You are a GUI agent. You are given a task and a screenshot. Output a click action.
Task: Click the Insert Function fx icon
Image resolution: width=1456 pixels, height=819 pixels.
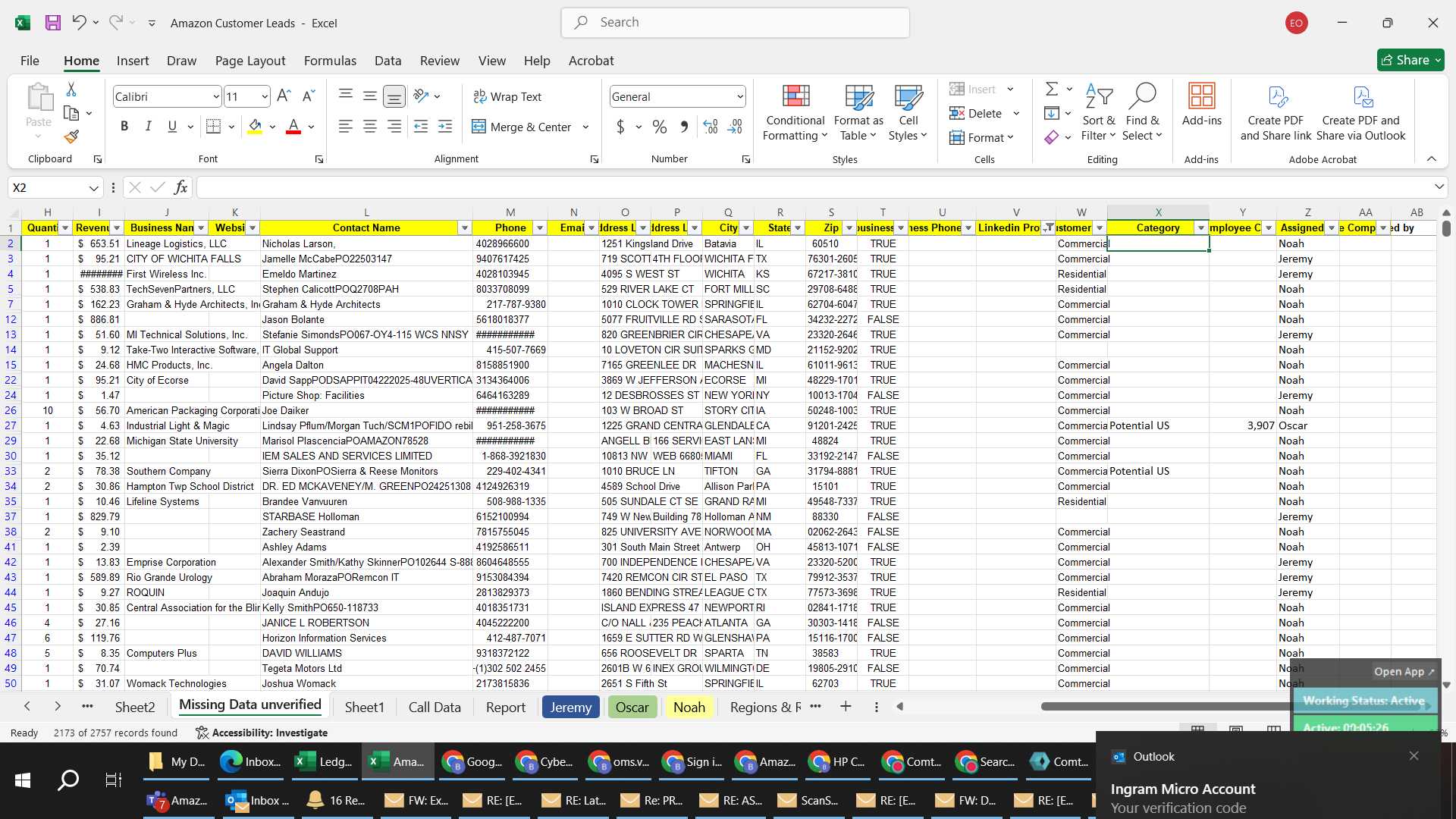tap(180, 187)
